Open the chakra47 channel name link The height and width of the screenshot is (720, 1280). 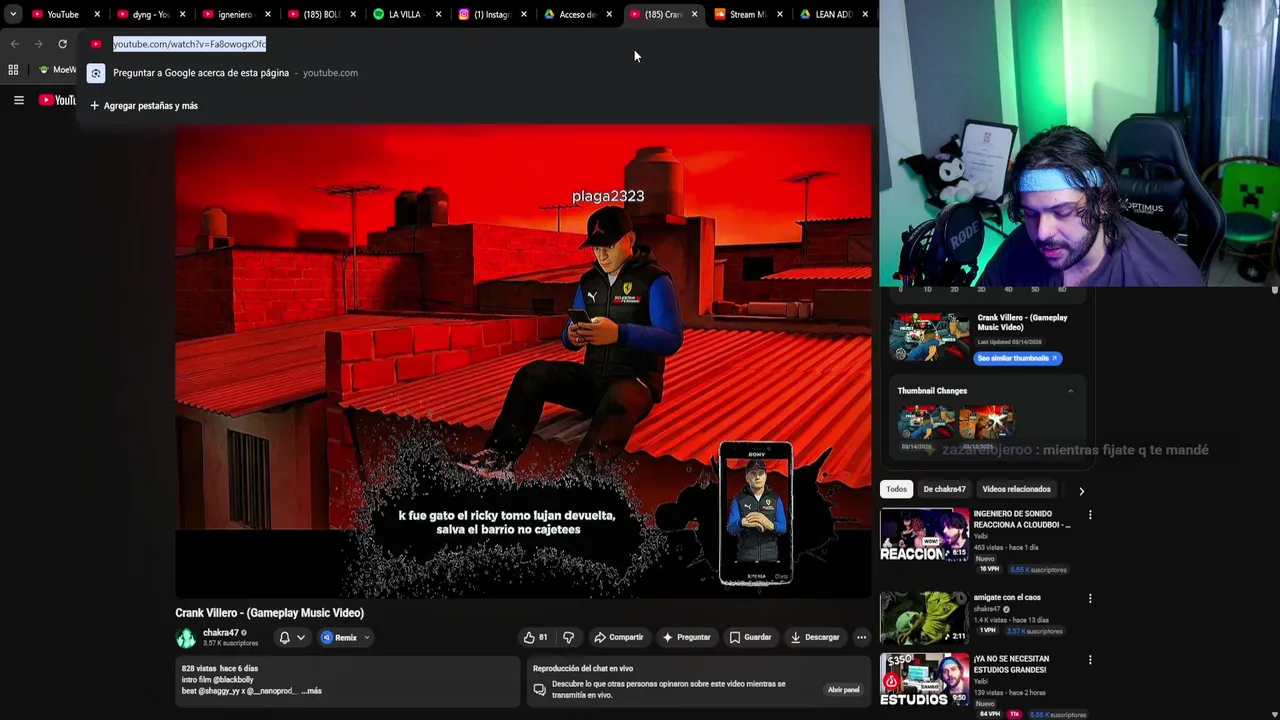coord(220,633)
